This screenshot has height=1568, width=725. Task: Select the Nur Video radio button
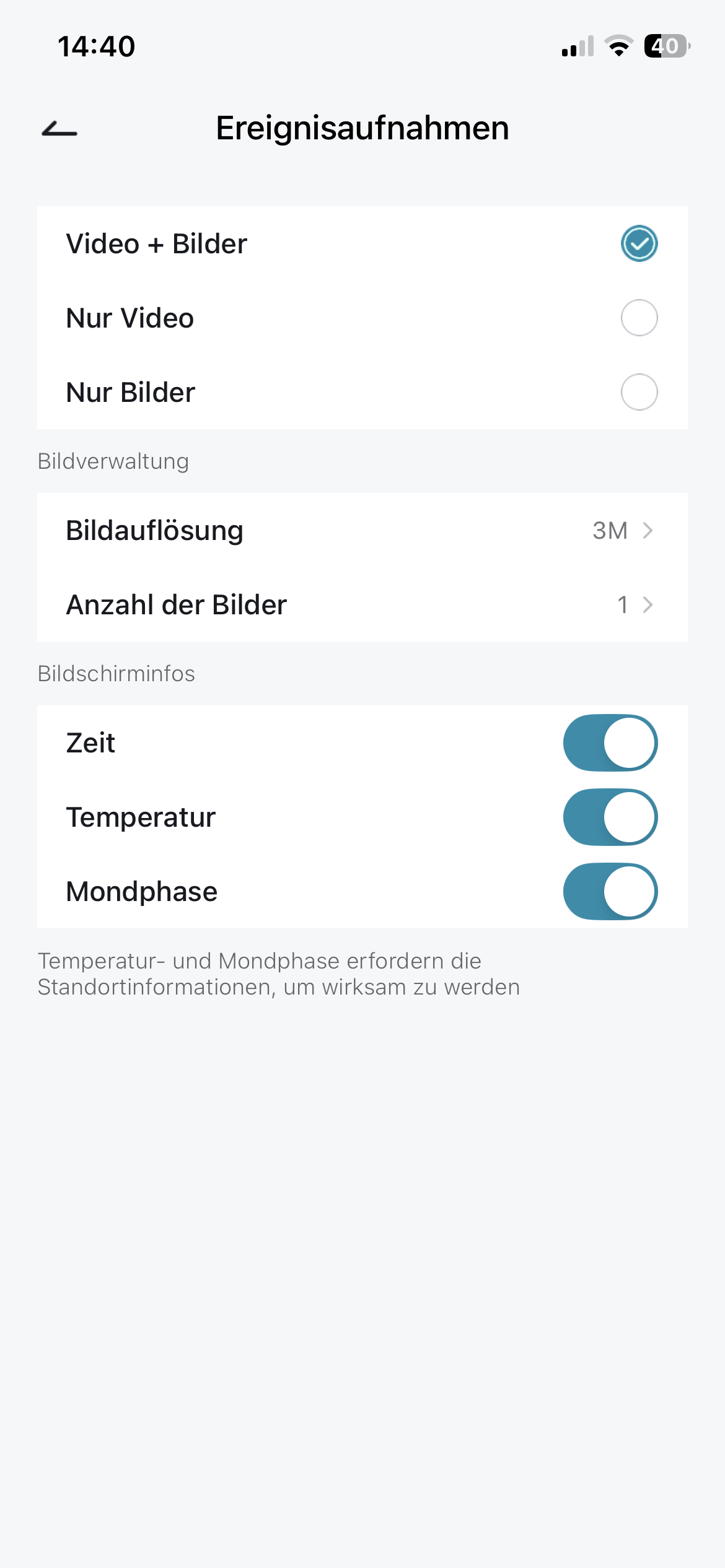[639, 318]
